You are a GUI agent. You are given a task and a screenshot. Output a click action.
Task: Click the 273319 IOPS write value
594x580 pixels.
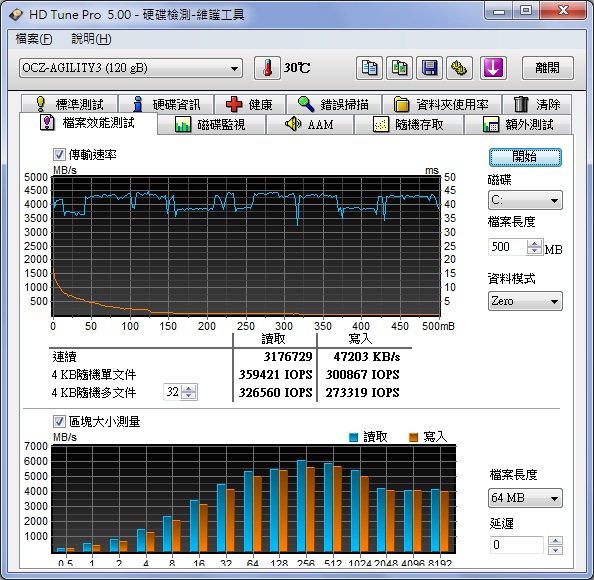click(363, 392)
